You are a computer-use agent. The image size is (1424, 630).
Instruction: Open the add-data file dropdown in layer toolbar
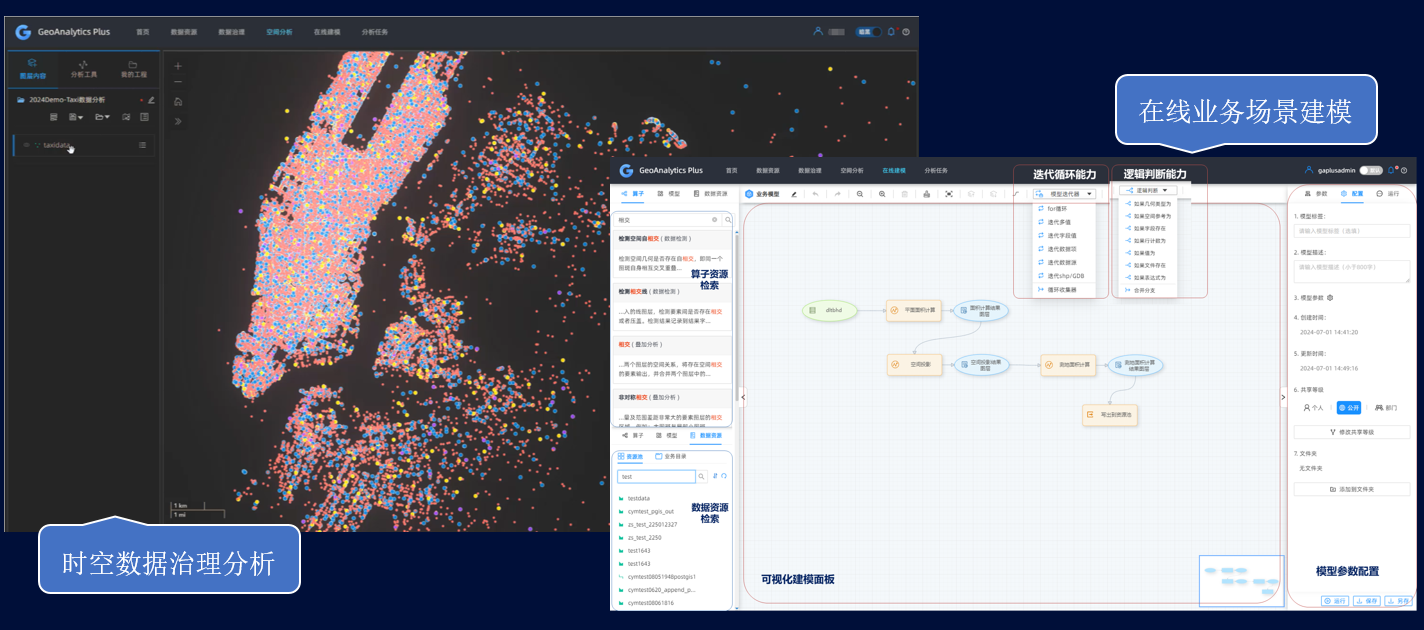(x=77, y=117)
